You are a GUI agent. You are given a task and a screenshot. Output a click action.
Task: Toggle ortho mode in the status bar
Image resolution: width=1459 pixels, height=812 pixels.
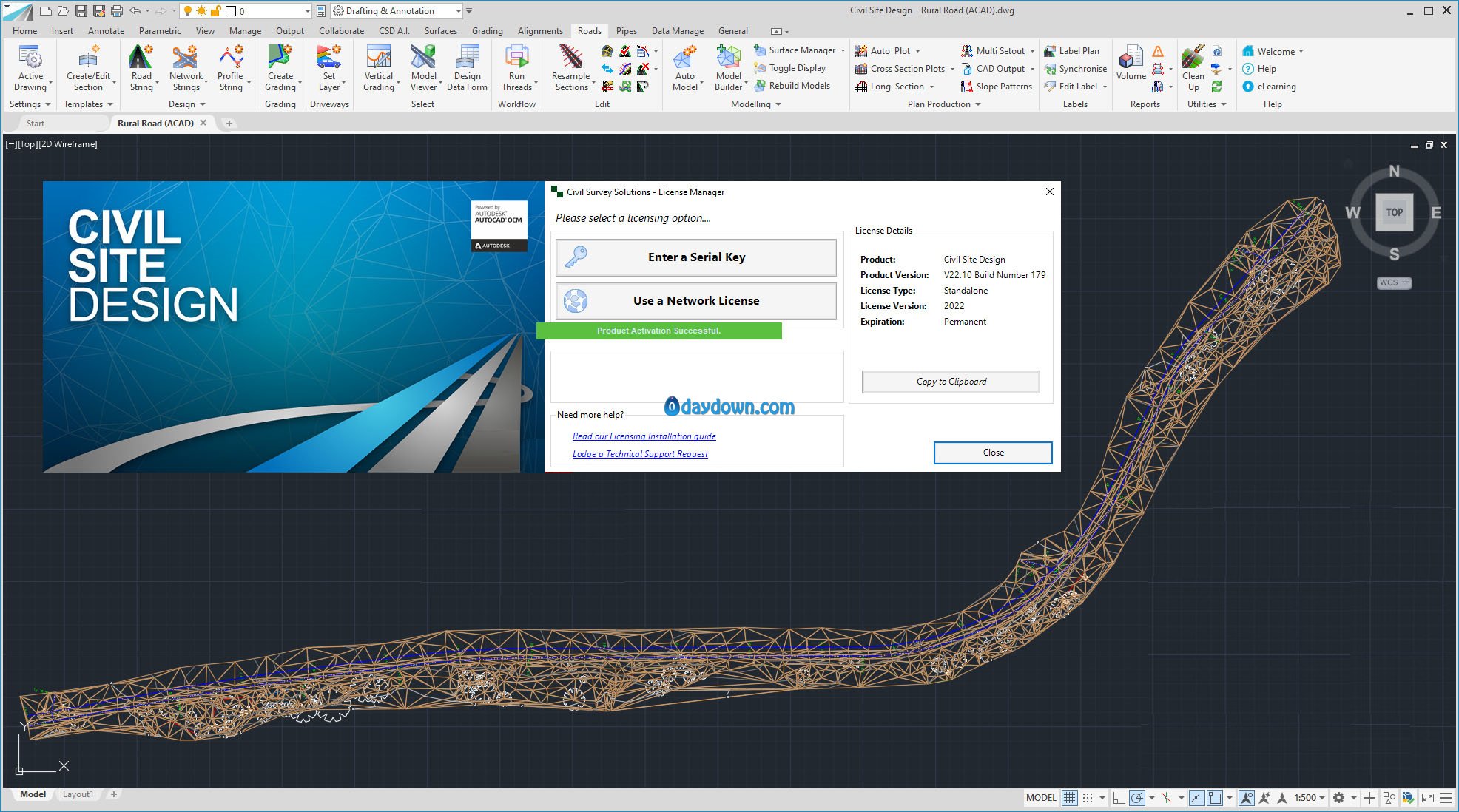pos(1119,798)
